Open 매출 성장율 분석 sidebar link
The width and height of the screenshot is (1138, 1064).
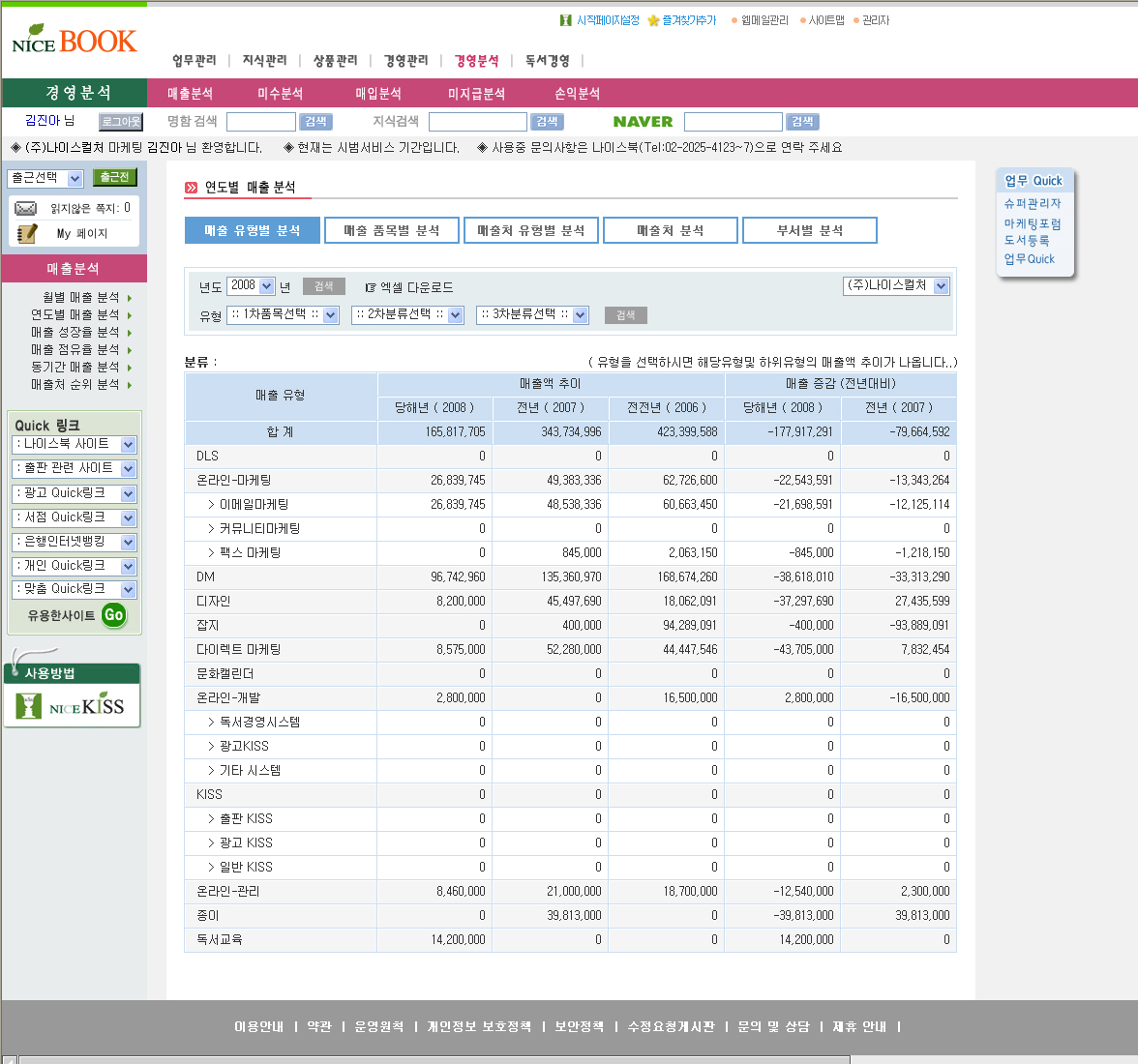[x=75, y=332]
